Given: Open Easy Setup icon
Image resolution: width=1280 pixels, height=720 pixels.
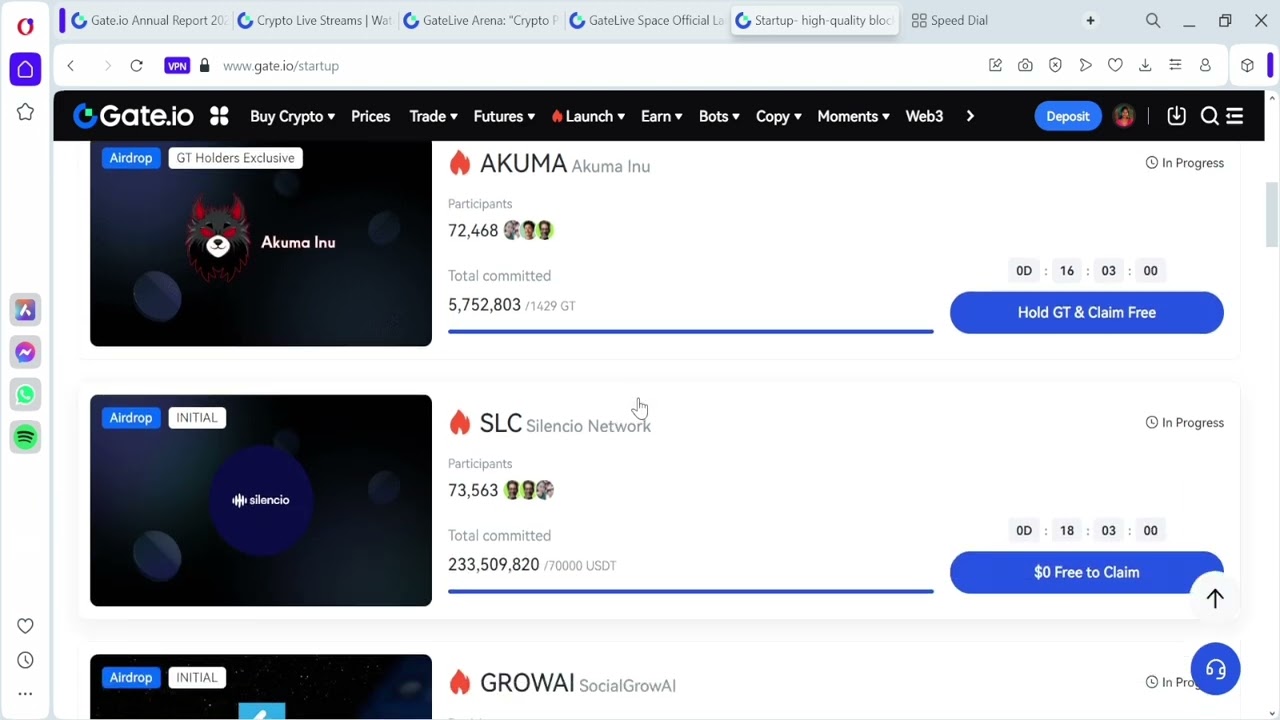Looking at the screenshot, I should [1175, 65].
